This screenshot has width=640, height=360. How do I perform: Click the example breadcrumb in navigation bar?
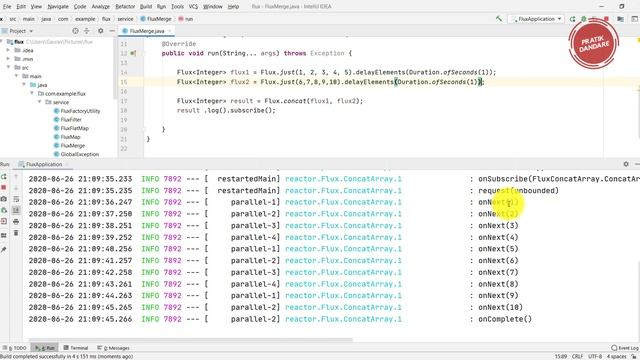[85, 19]
